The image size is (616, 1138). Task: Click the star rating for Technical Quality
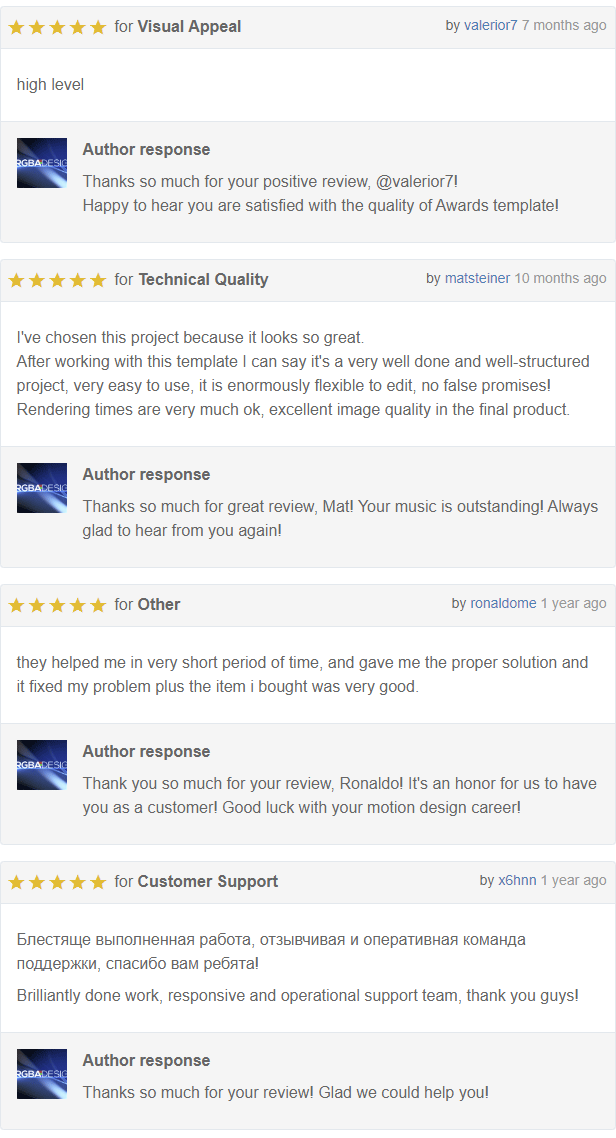click(x=57, y=280)
